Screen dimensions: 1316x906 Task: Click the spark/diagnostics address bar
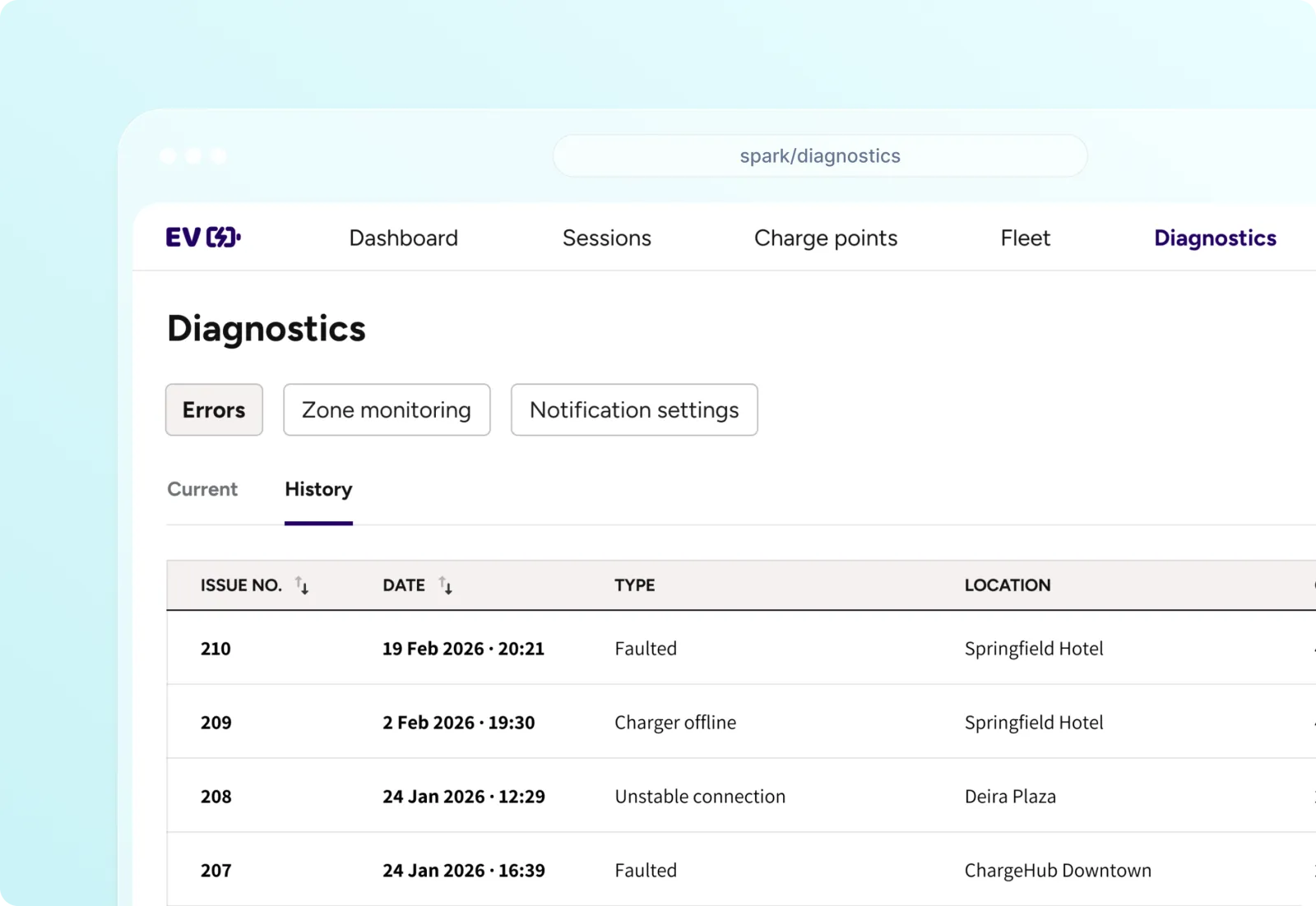point(819,156)
